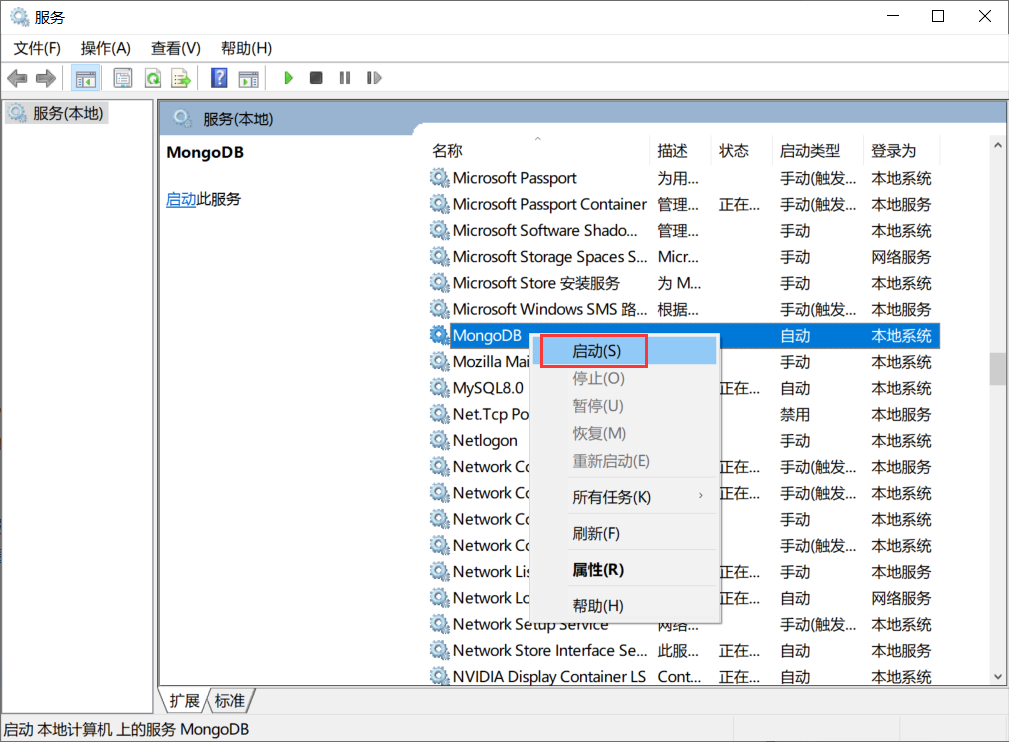This screenshot has height=742, width=1009.
Task: Click gear icon of NVIDIA Display Container LS
Action: [440, 676]
